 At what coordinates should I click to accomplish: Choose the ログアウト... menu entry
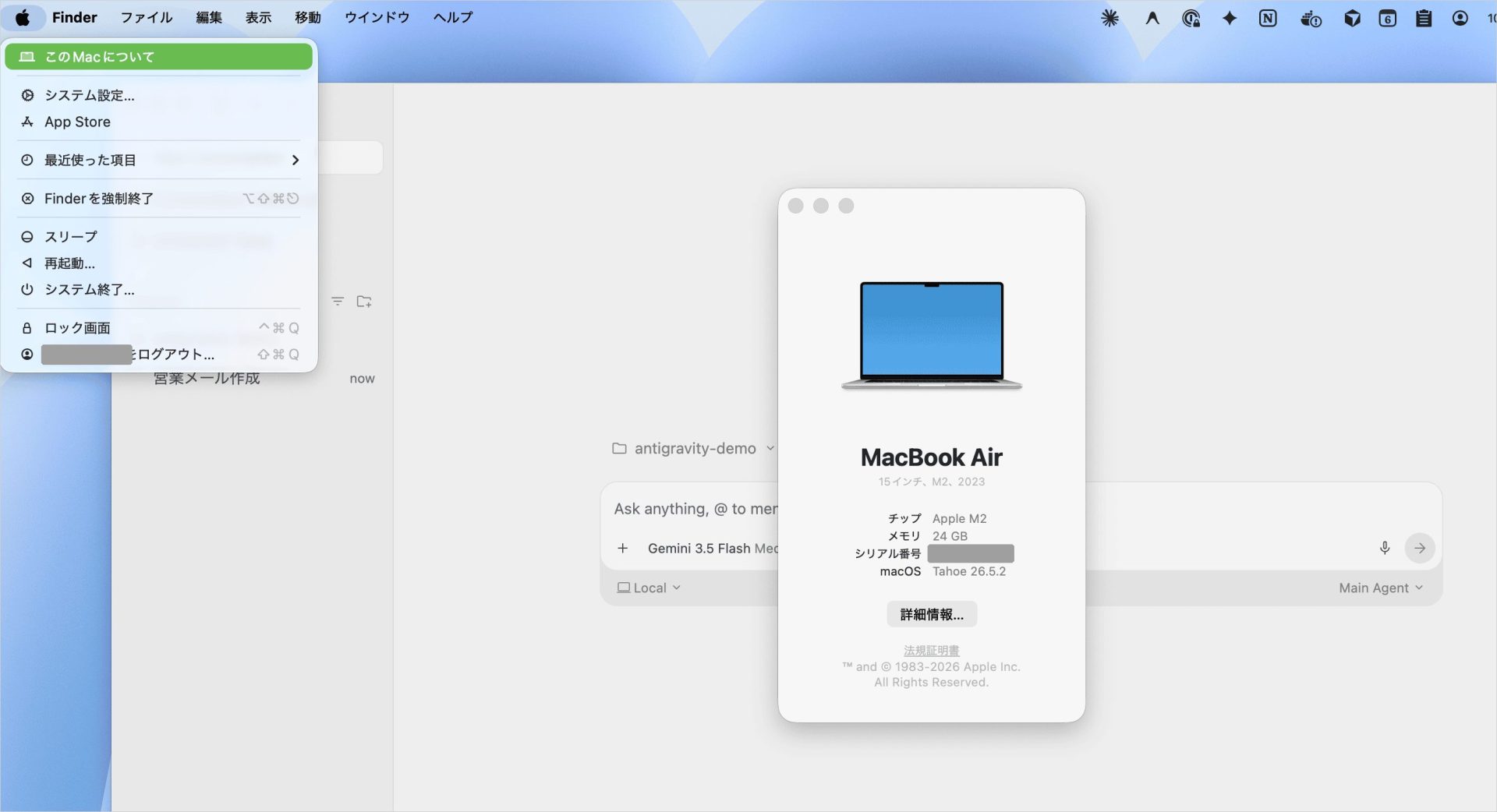[x=158, y=355]
